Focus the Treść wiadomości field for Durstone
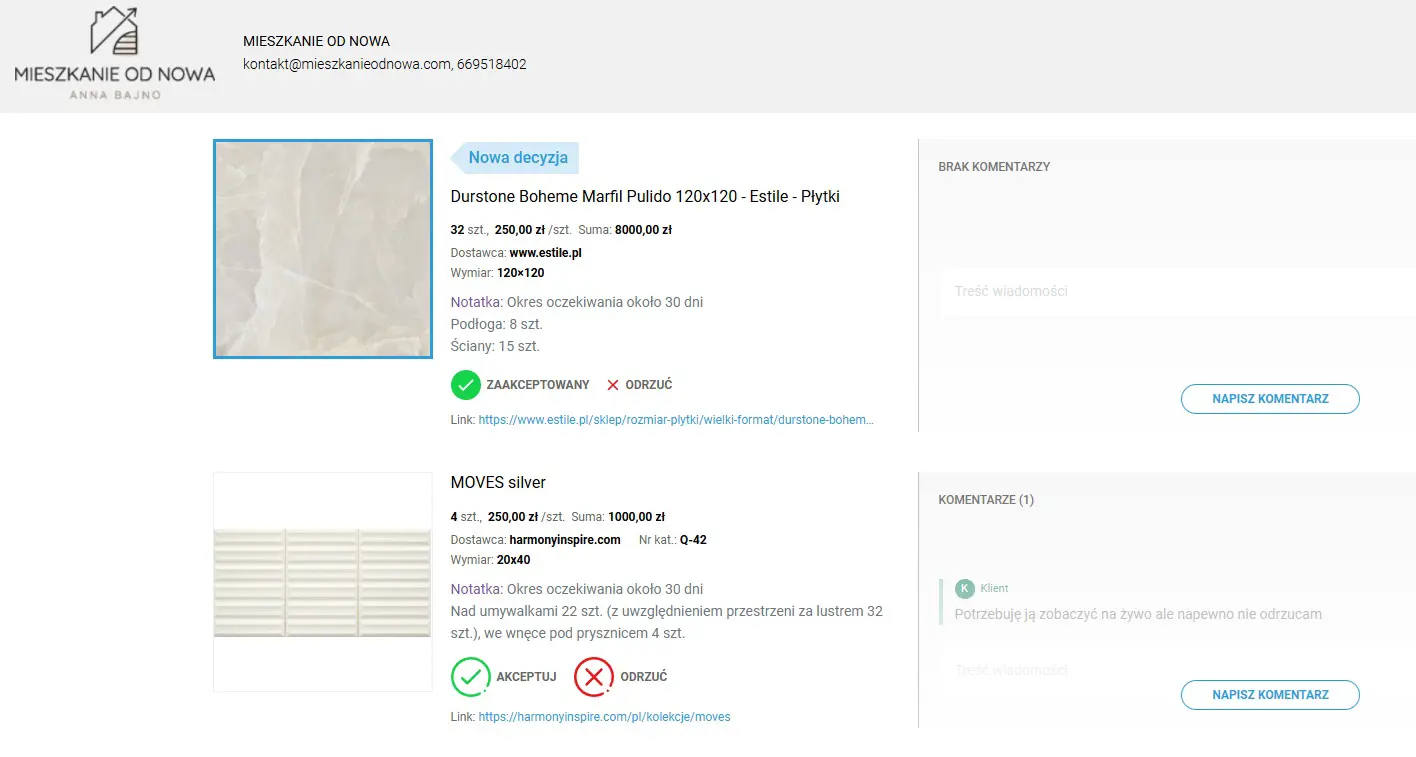Viewport: 1416px width, 757px height. tap(1170, 292)
